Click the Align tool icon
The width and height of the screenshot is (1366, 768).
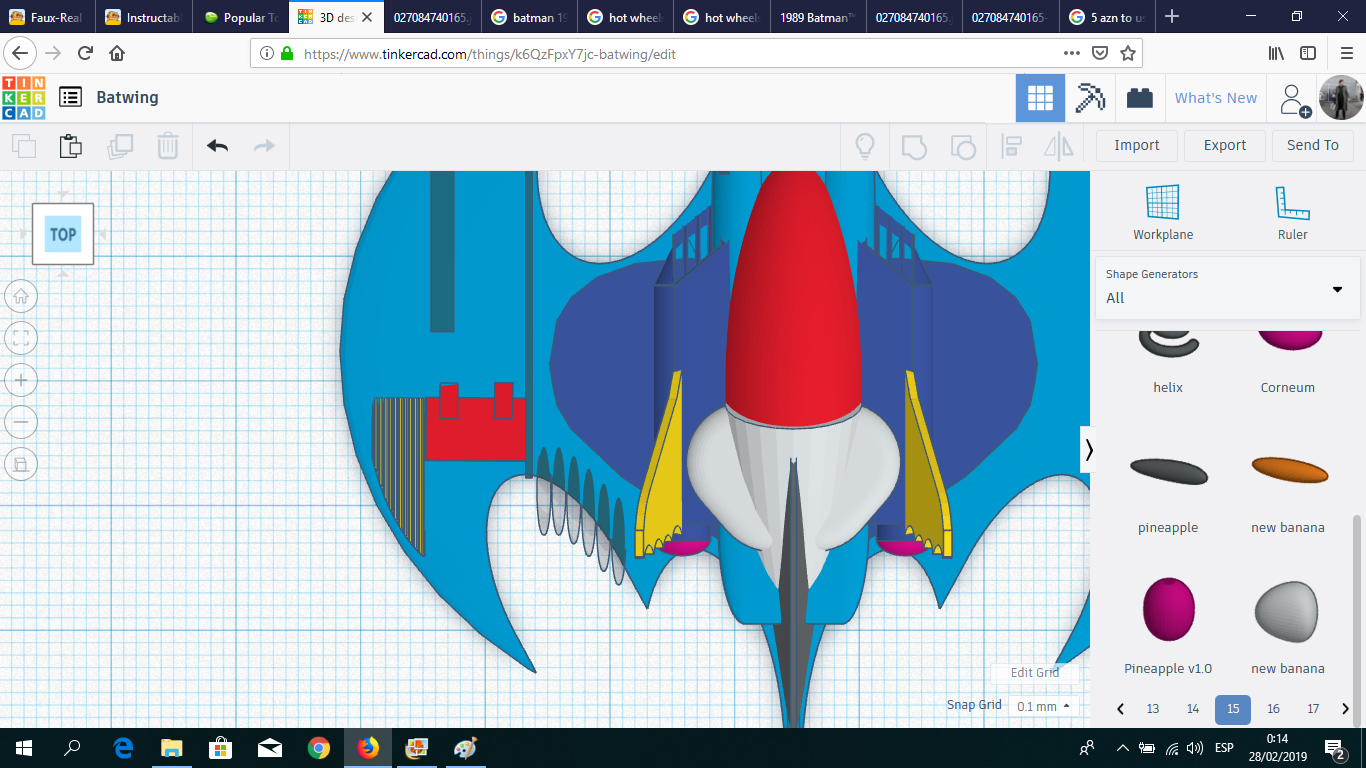pos(1011,146)
